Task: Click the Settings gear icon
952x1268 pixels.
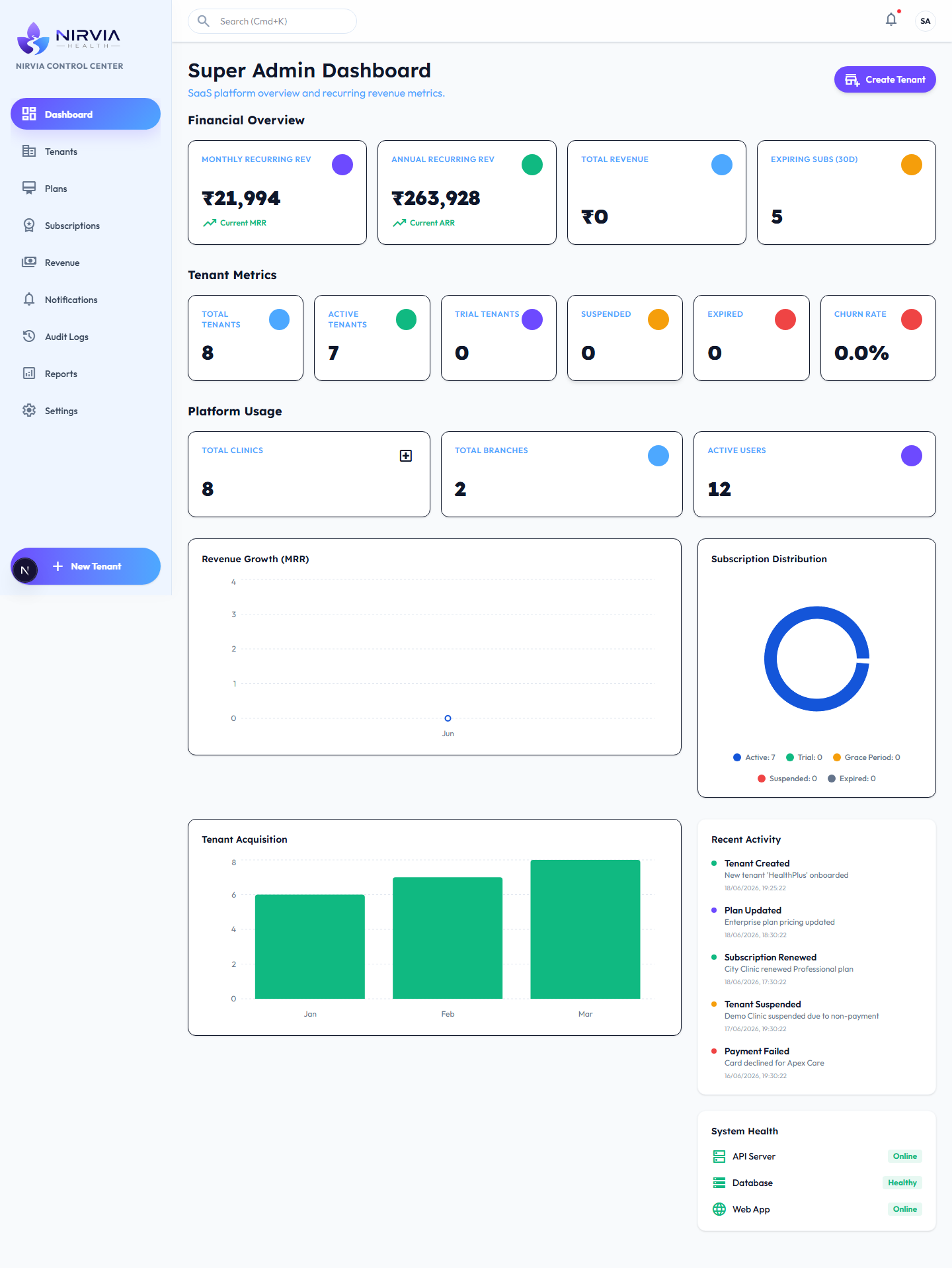Action: click(29, 410)
